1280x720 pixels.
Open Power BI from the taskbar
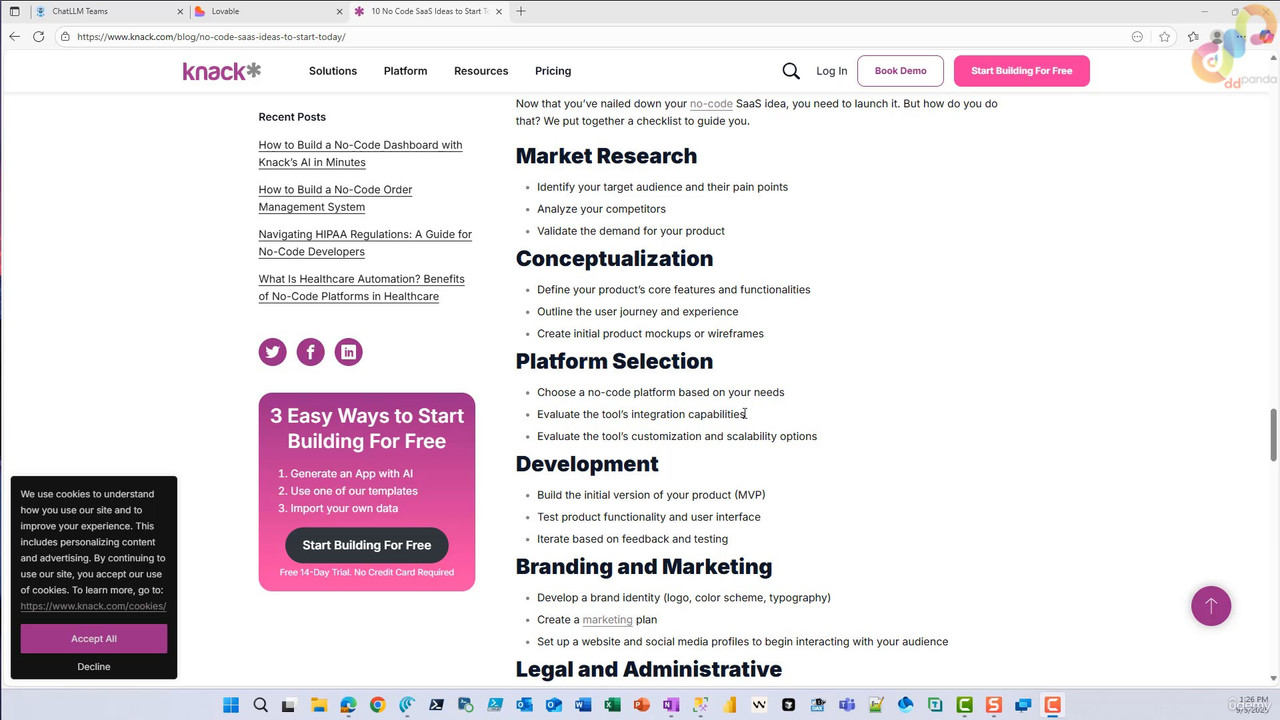tap(730, 705)
